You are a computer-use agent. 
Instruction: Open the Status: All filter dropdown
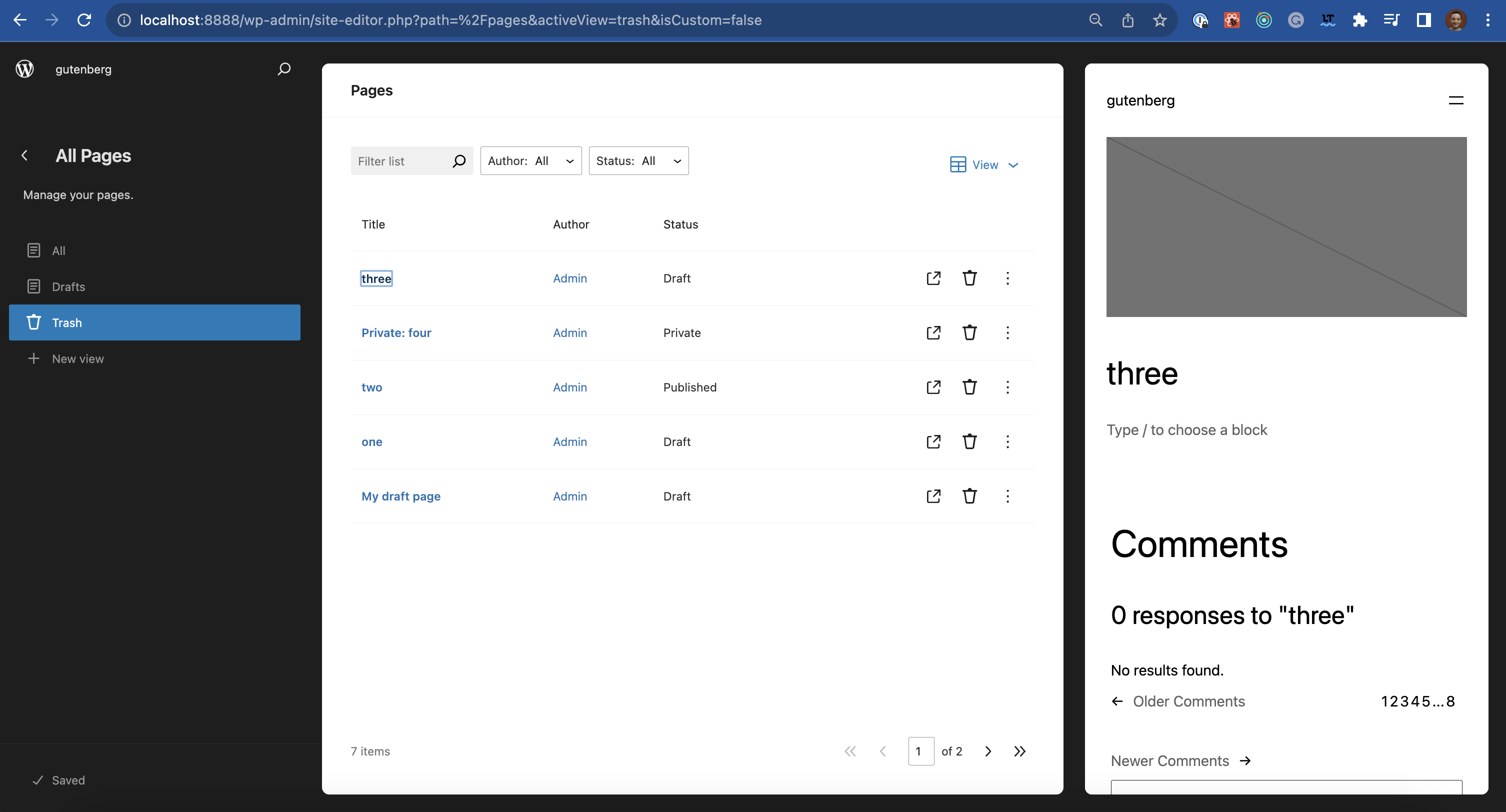[x=638, y=161]
